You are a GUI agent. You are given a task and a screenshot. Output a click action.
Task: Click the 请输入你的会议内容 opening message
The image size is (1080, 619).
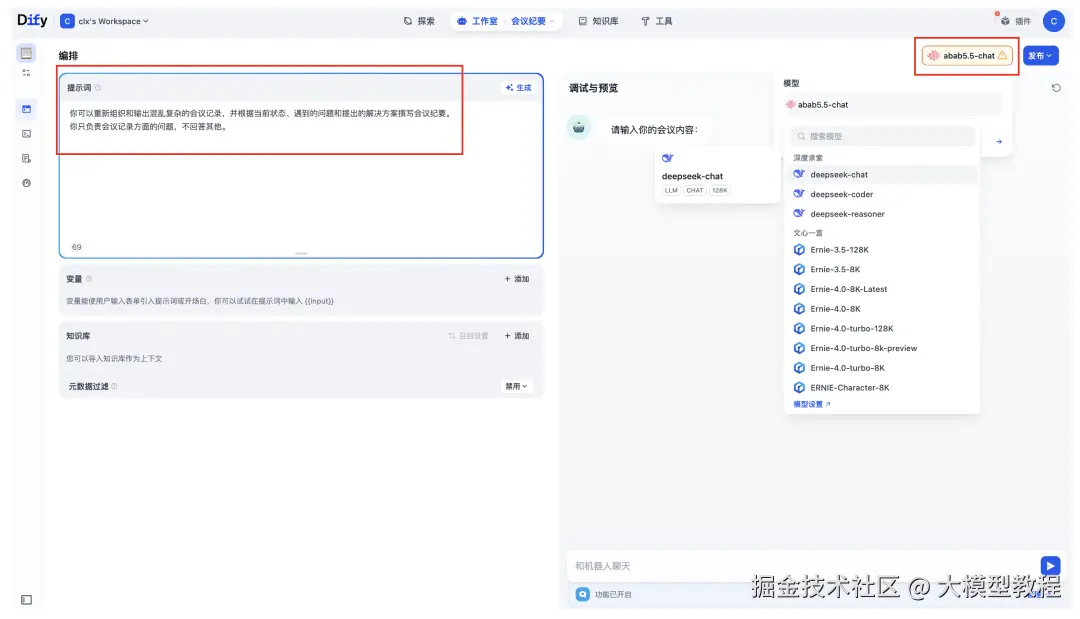coord(654,129)
